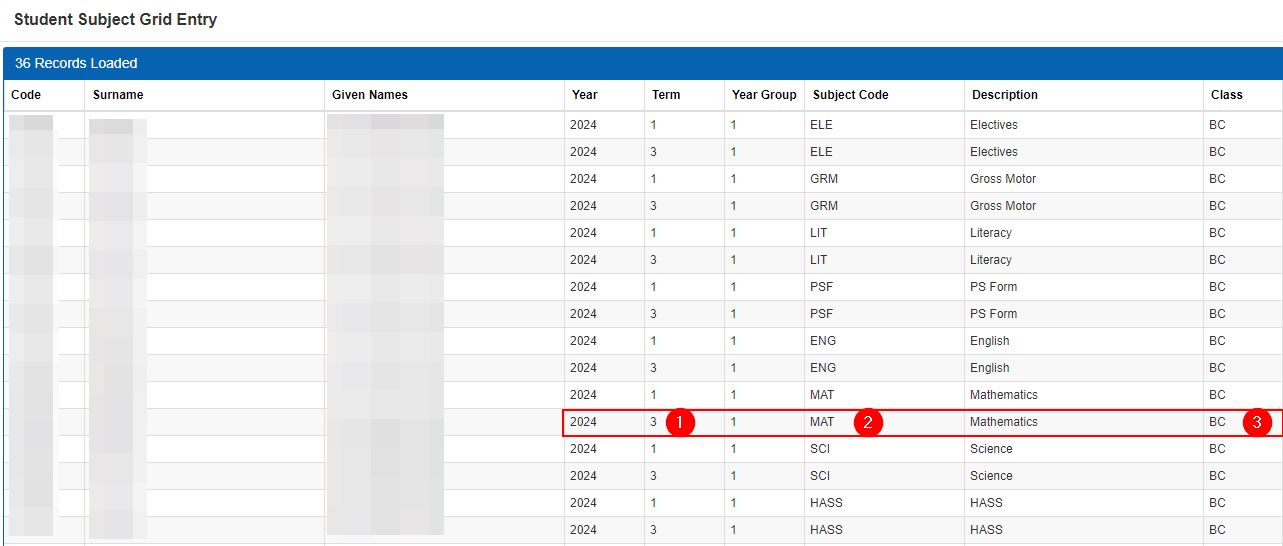The image size is (1283, 546).
Task: Select HASS in Subject Code column, Term 3
Action: point(826,530)
